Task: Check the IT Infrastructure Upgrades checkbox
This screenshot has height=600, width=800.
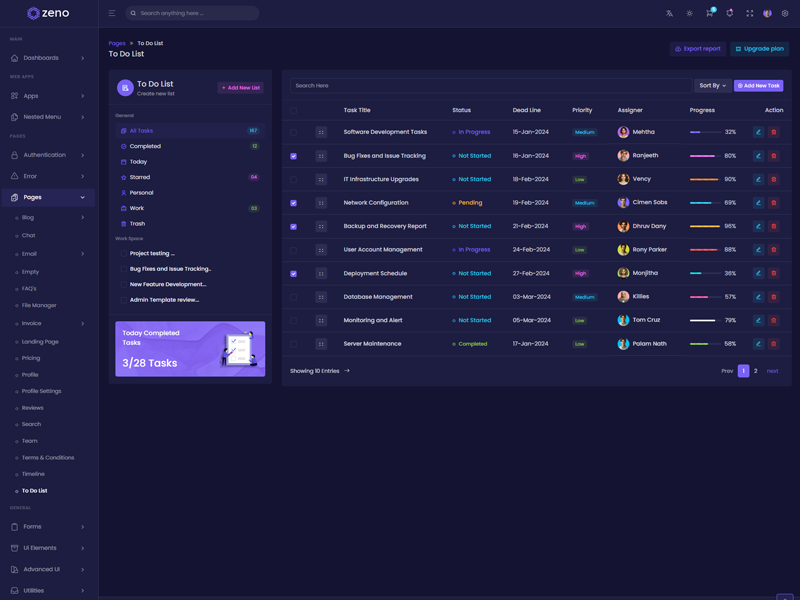Action: pos(293,180)
